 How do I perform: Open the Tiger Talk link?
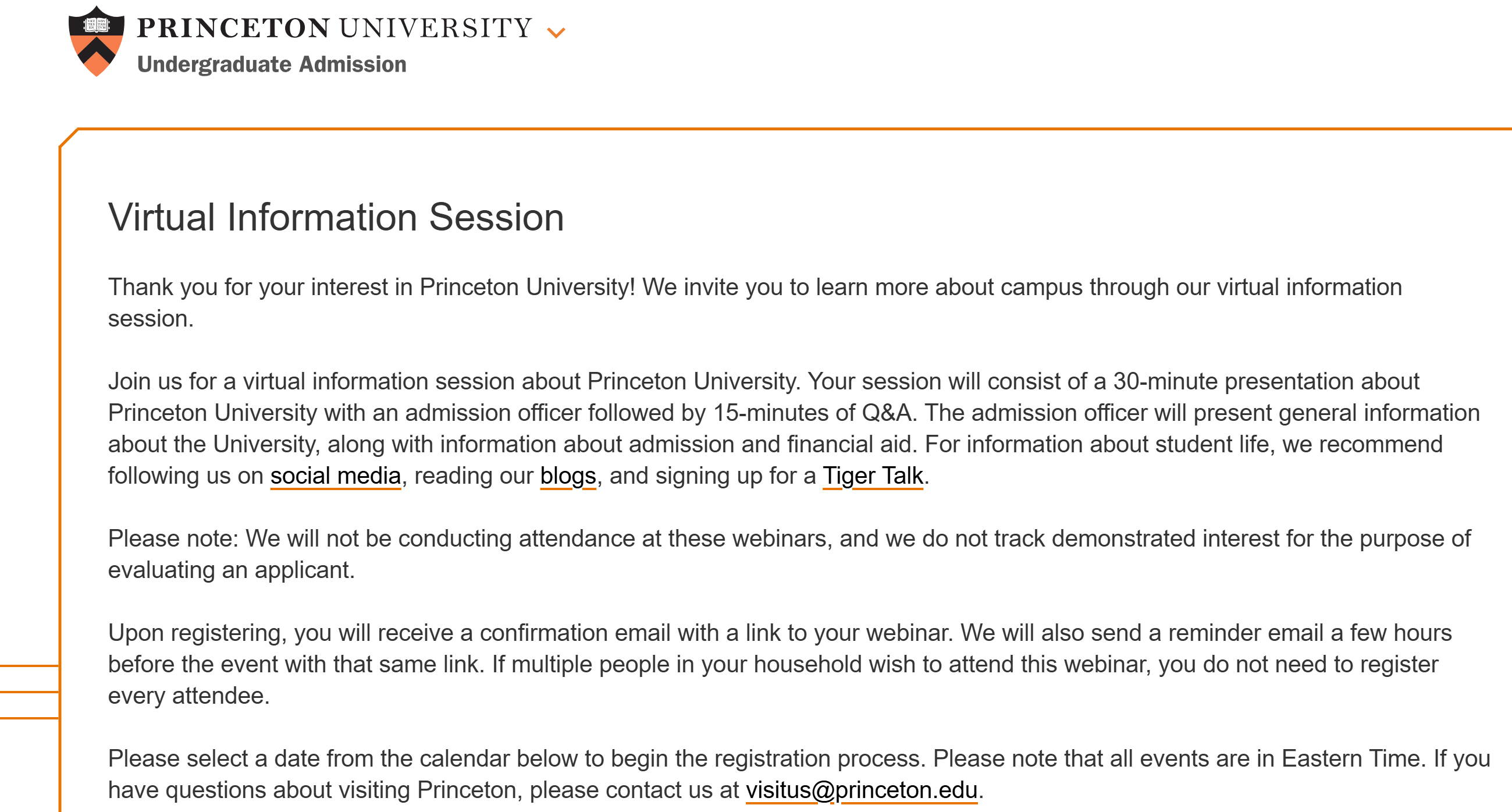coord(872,476)
